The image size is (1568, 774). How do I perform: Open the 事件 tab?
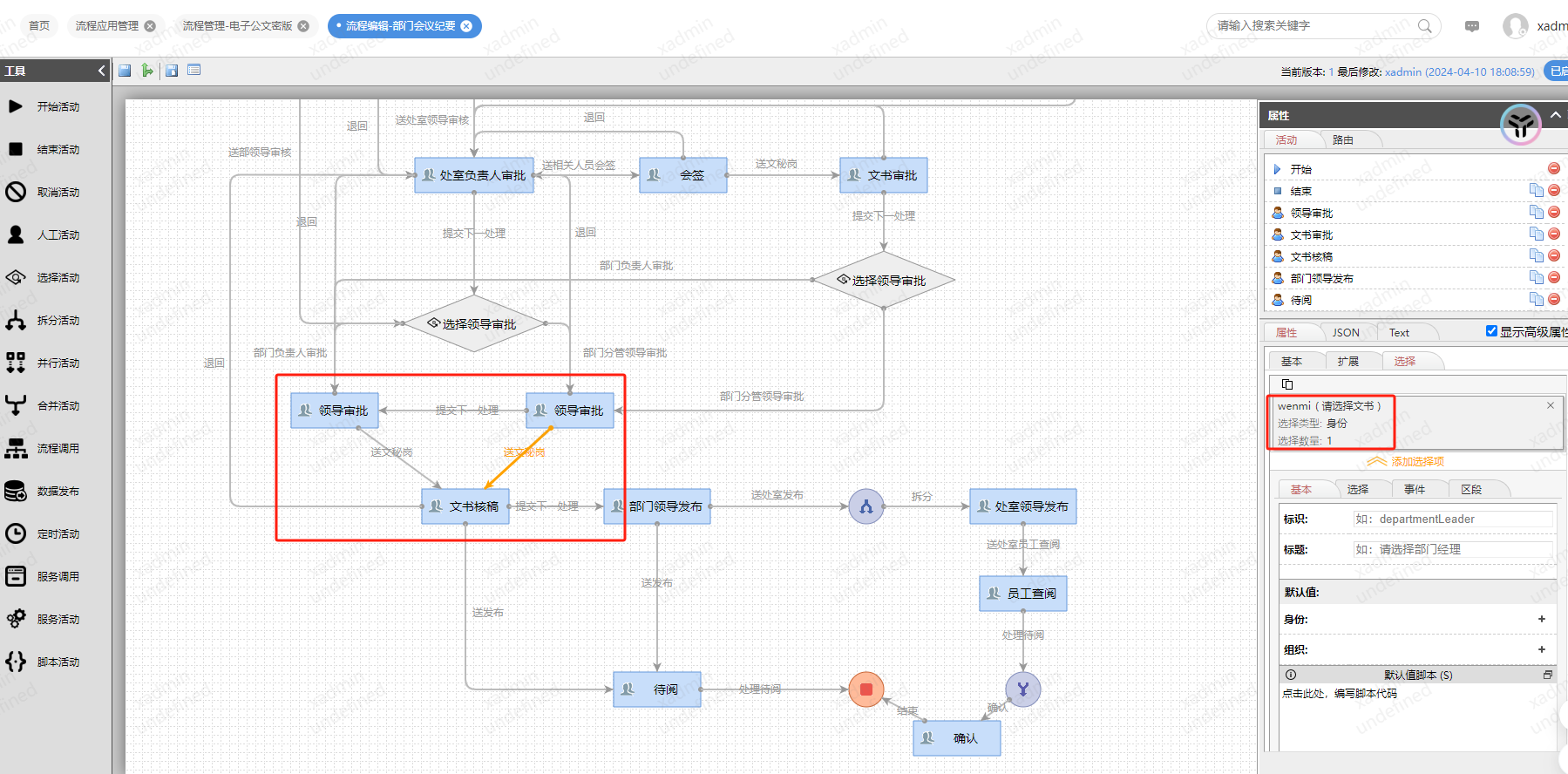coord(1415,490)
